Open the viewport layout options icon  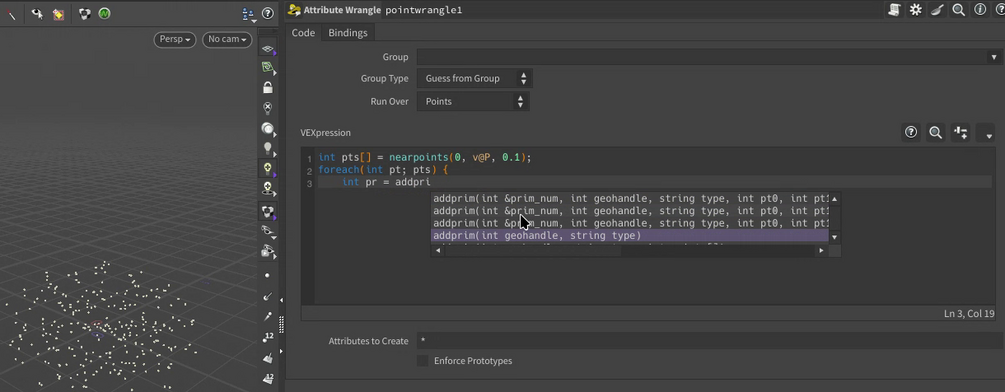point(249,14)
